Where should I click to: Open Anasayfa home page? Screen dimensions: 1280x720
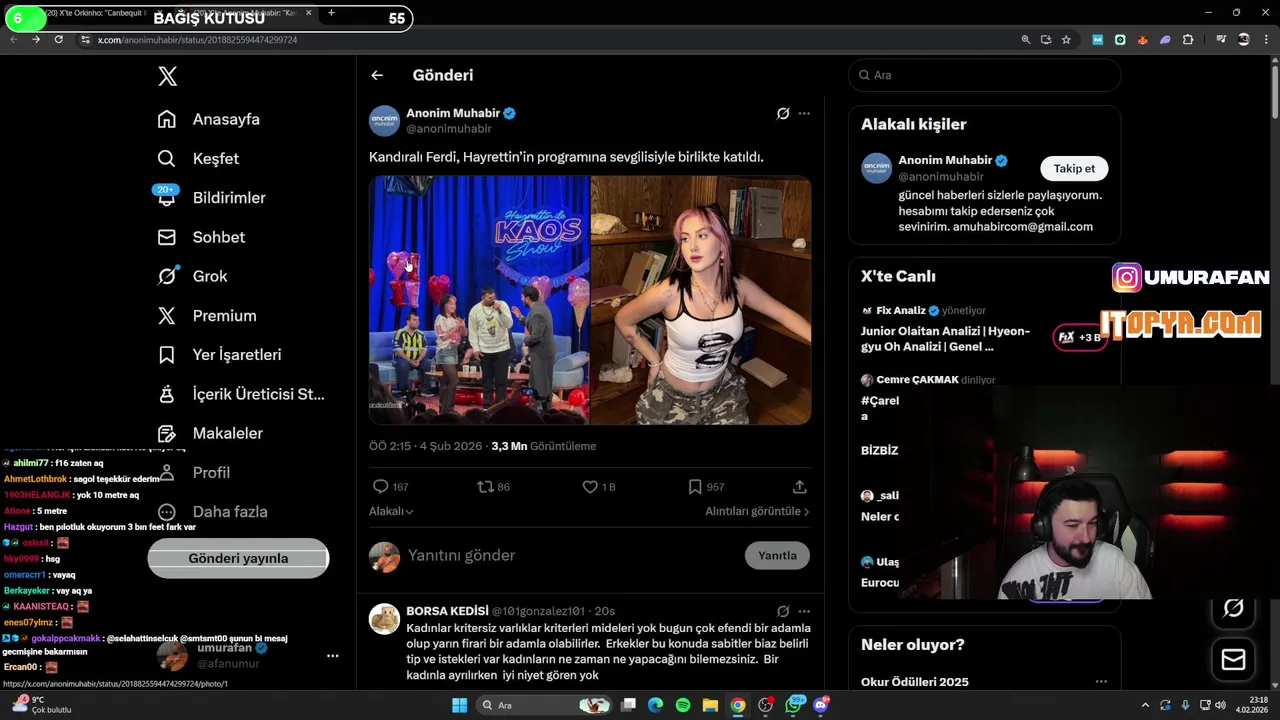209,119
